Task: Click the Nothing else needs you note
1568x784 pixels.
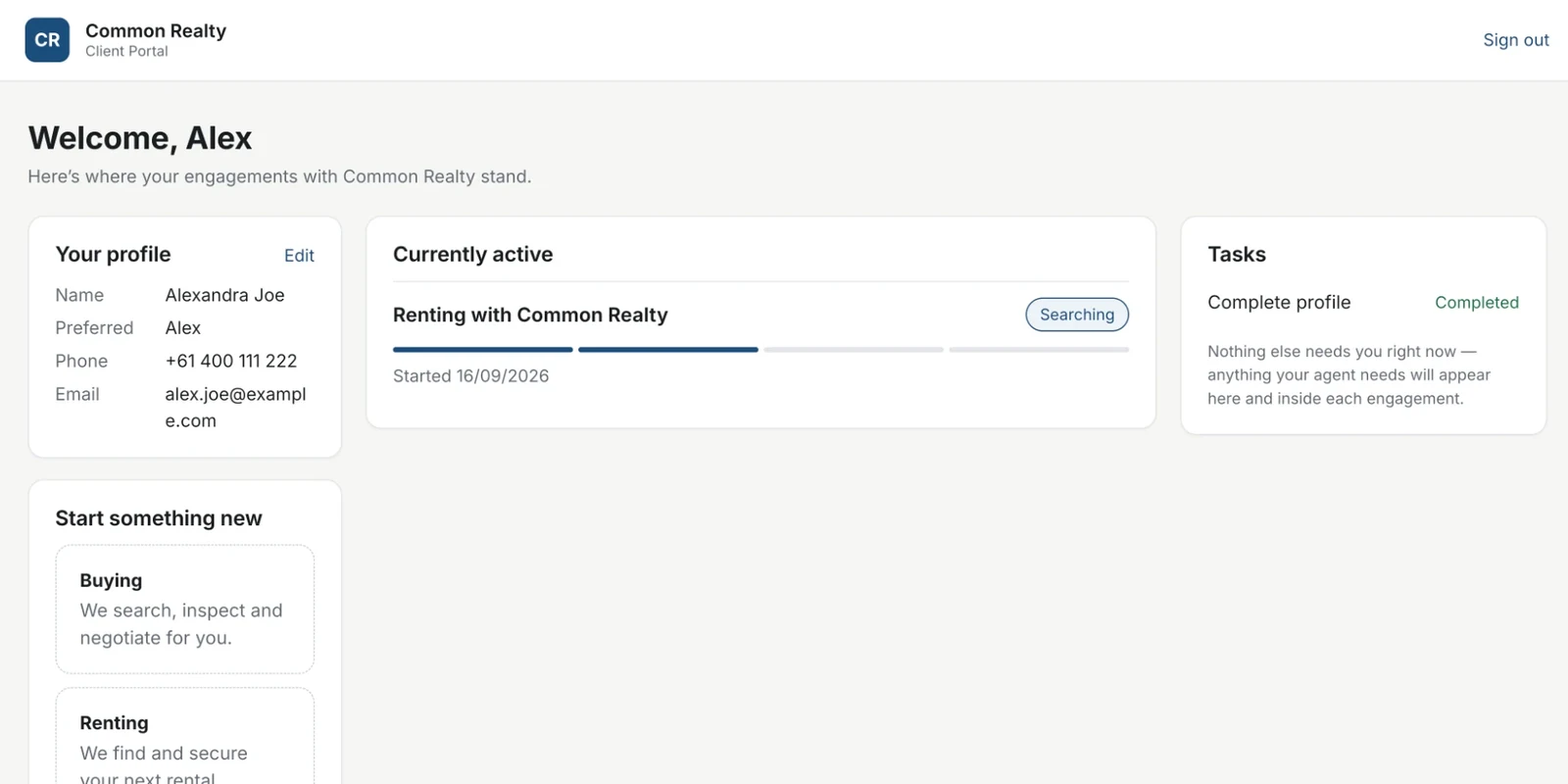Action: [x=1348, y=375]
